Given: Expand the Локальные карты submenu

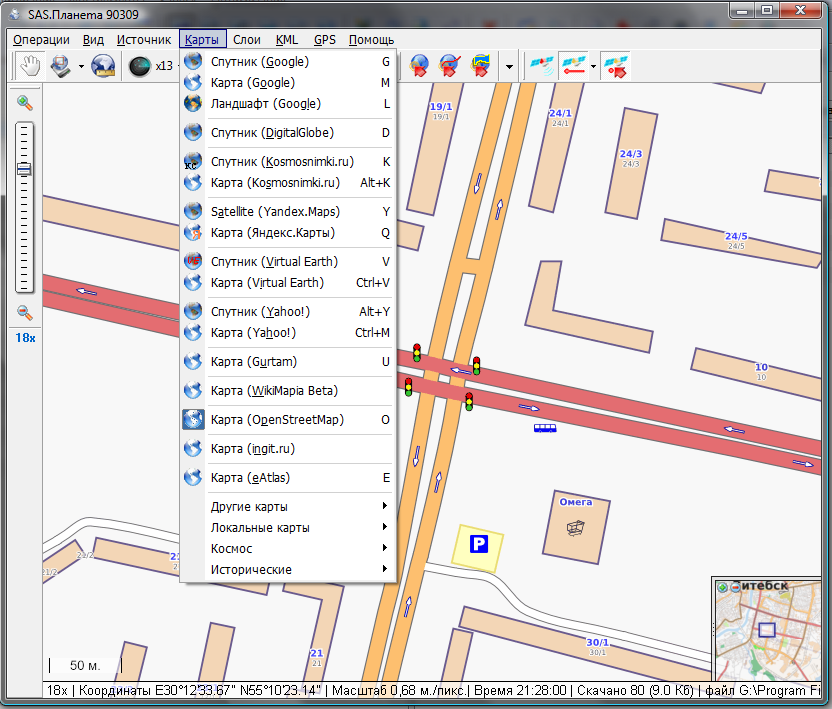Looking at the screenshot, I should [288, 528].
